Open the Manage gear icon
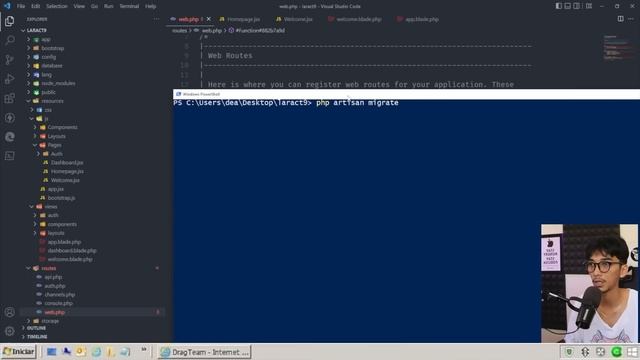This screenshot has width=640, height=360. click(x=9, y=331)
